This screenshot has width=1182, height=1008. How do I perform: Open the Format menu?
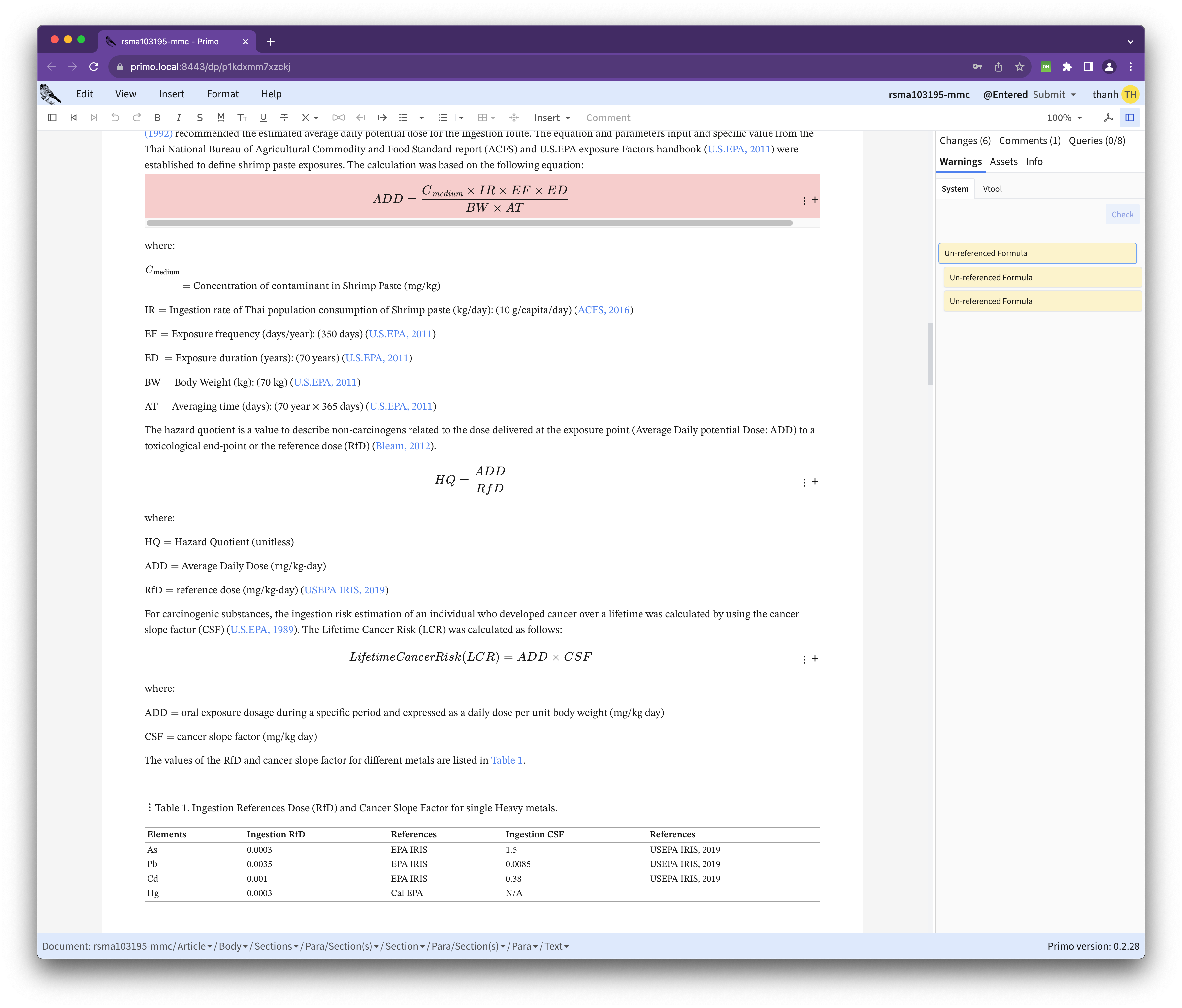[x=222, y=94]
